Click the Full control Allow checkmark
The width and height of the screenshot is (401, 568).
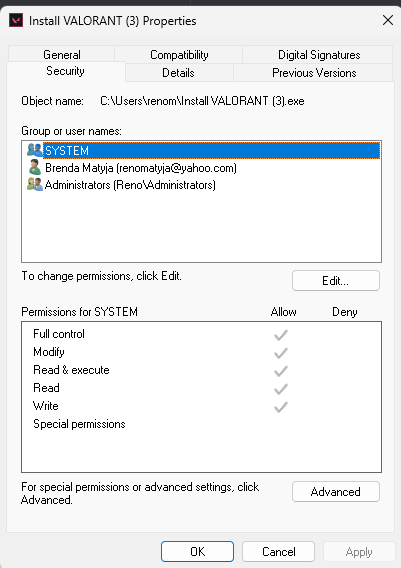click(x=281, y=335)
